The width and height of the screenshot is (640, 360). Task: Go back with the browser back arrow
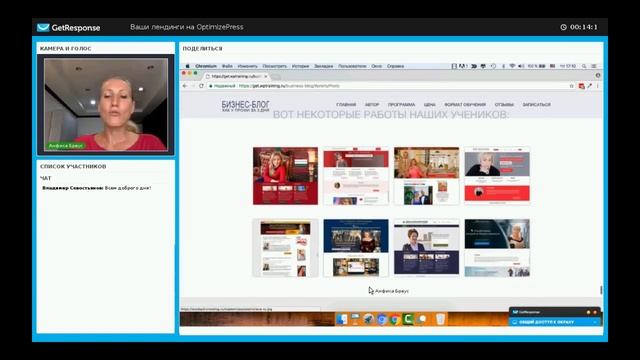click(x=185, y=86)
